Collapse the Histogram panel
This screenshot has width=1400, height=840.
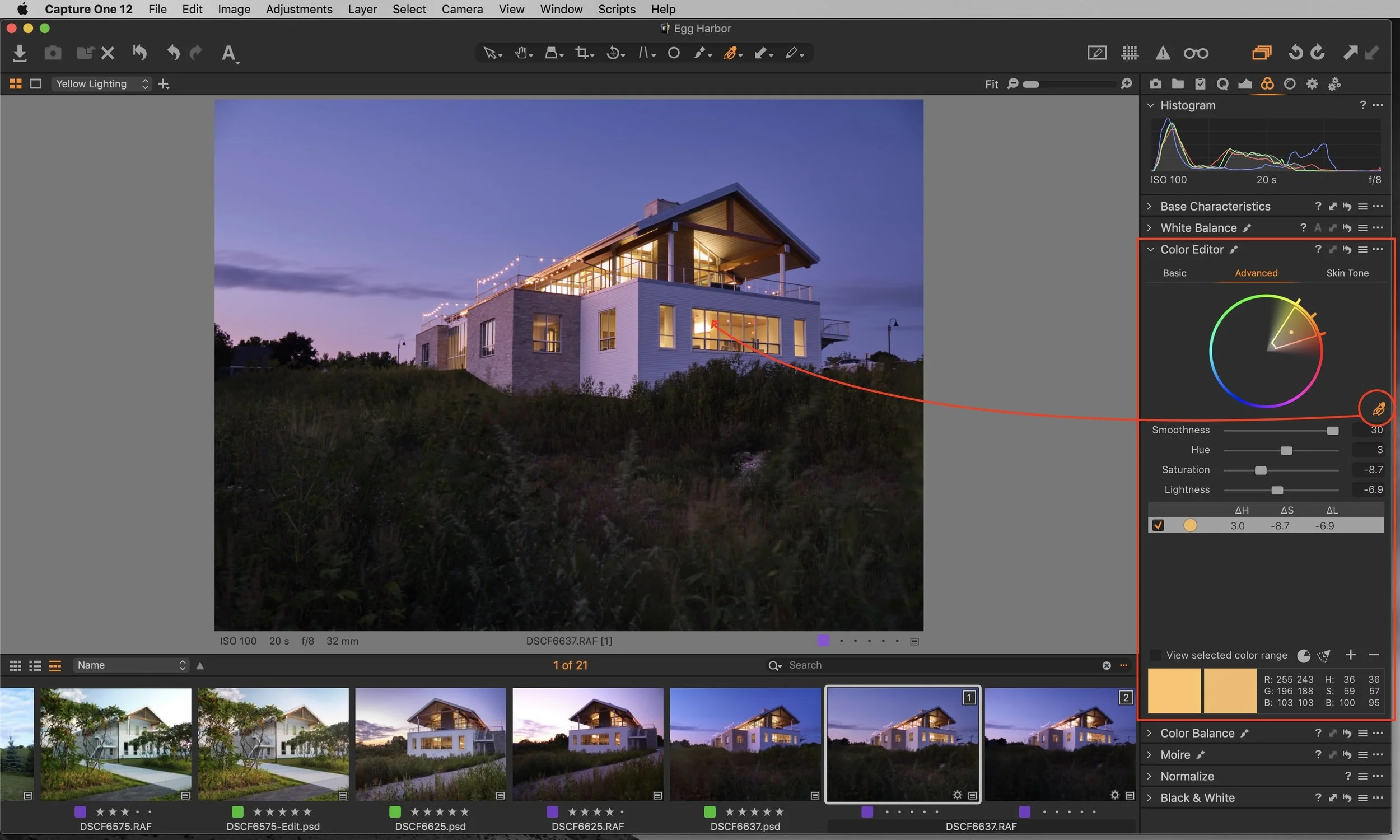click(x=1150, y=105)
